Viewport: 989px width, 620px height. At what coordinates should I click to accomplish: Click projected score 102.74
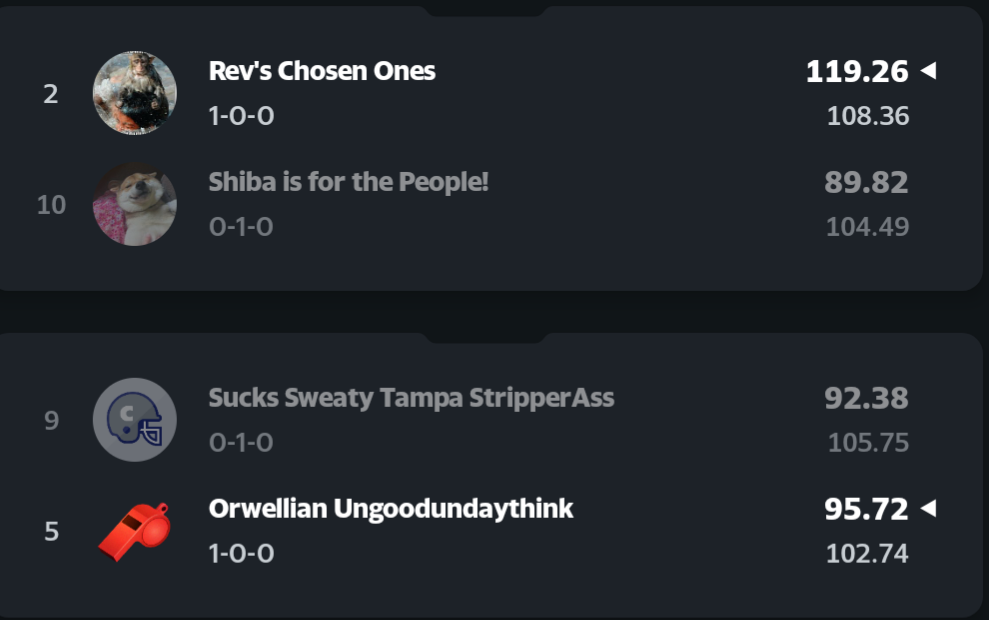[868, 553]
